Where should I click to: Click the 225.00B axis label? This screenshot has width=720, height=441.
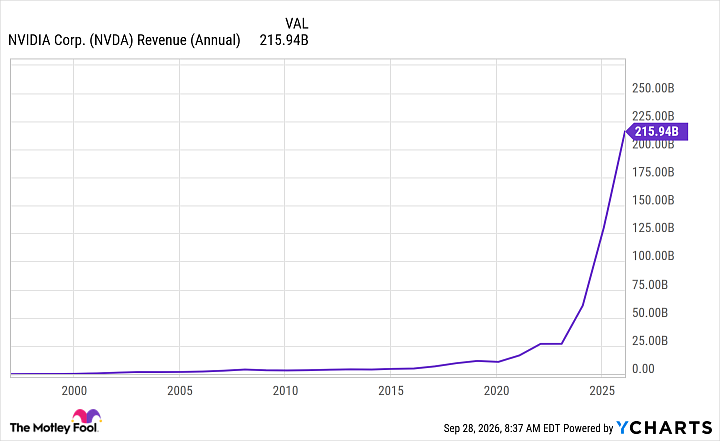coord(653,116)
